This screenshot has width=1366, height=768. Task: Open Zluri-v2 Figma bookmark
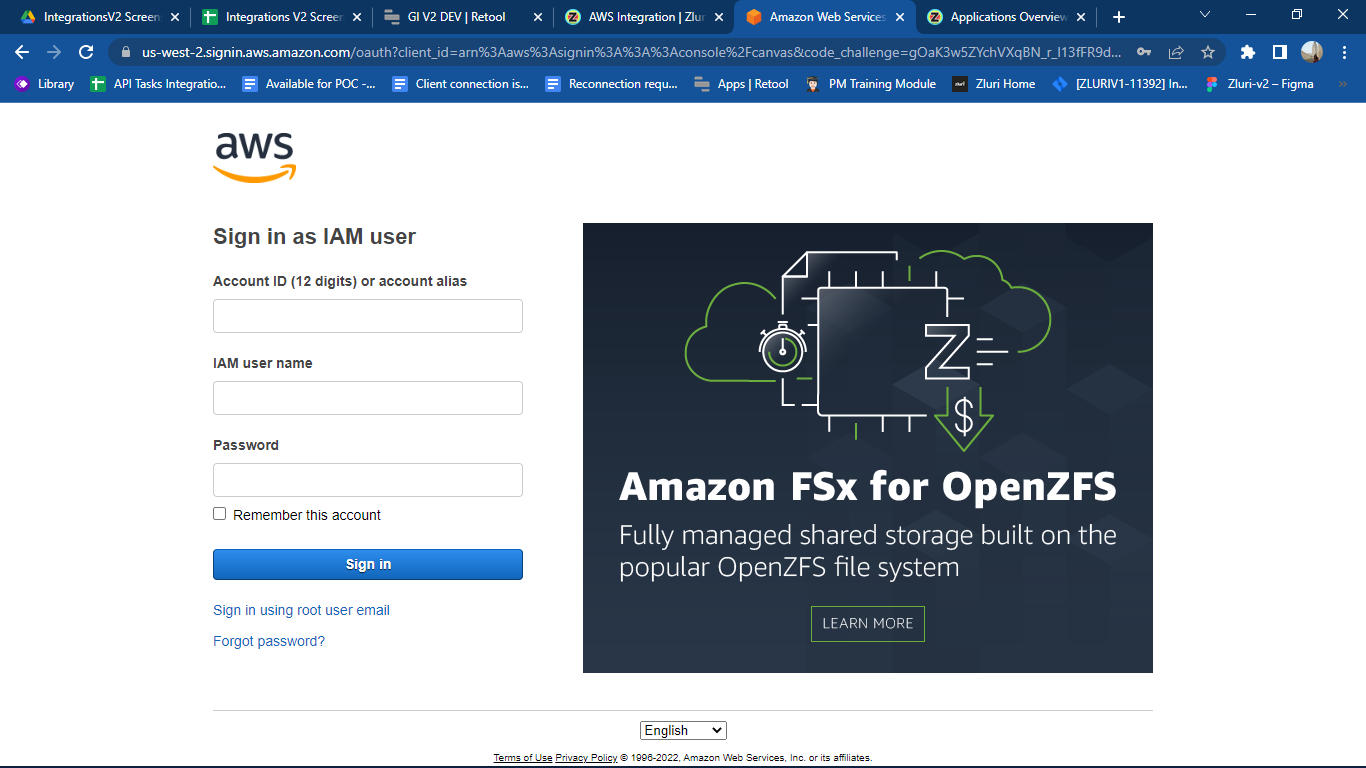[1260, 84]
